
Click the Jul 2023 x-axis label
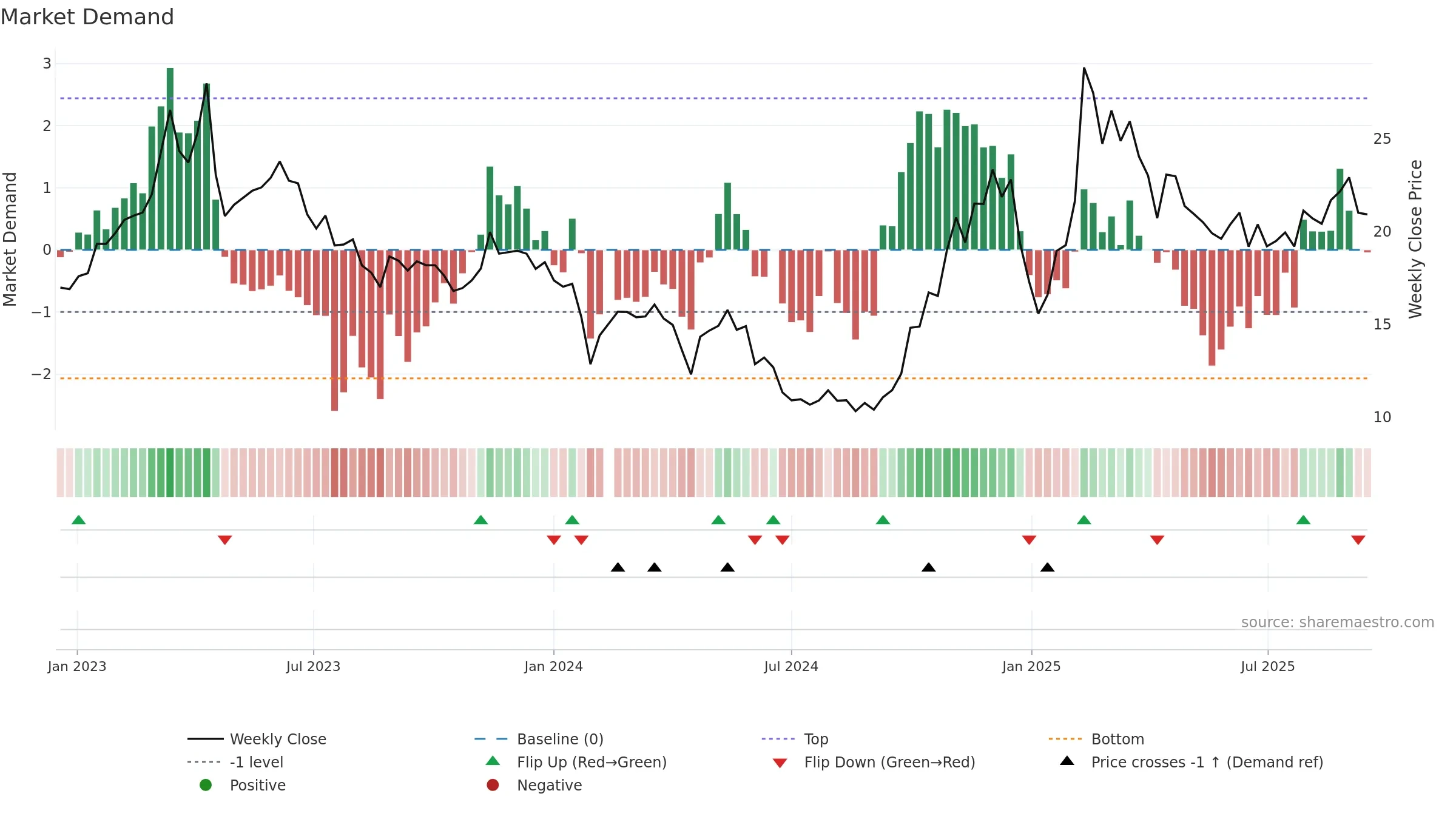[x=313, y=666]
